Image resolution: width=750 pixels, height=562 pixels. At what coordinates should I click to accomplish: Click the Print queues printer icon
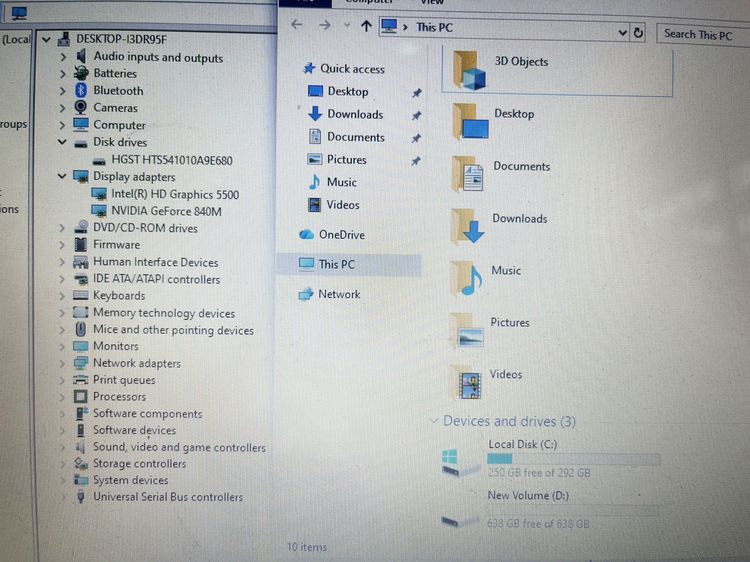pos(80,379)
